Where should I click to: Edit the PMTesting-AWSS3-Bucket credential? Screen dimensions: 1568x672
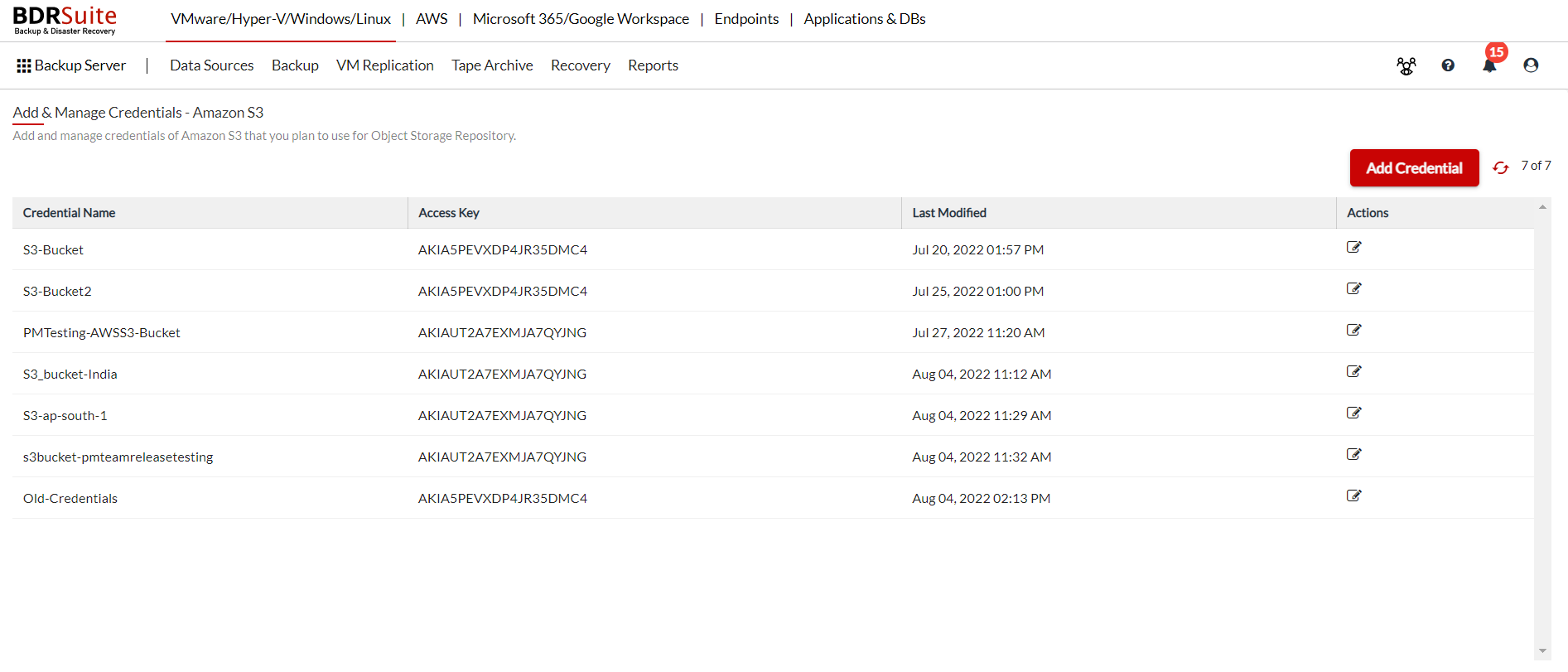pos(1353,330)
